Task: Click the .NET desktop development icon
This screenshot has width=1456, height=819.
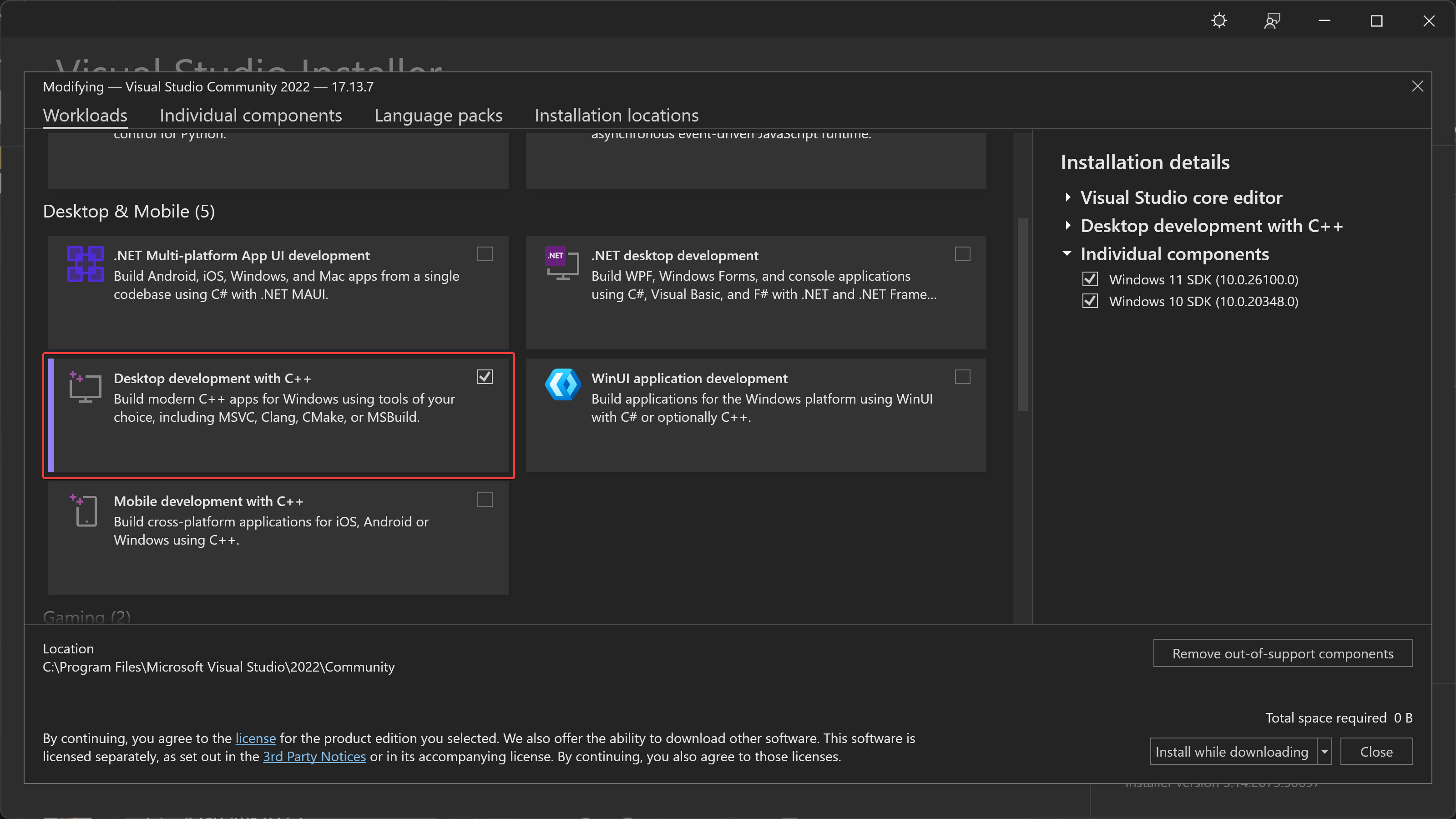Action: click(x=562, y=263)
